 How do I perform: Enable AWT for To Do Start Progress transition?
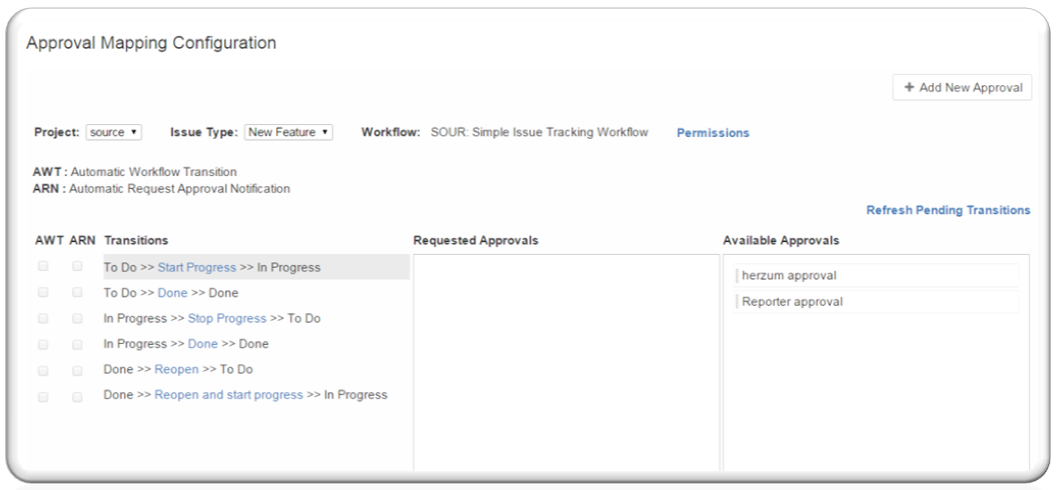[x=42, y=267]
